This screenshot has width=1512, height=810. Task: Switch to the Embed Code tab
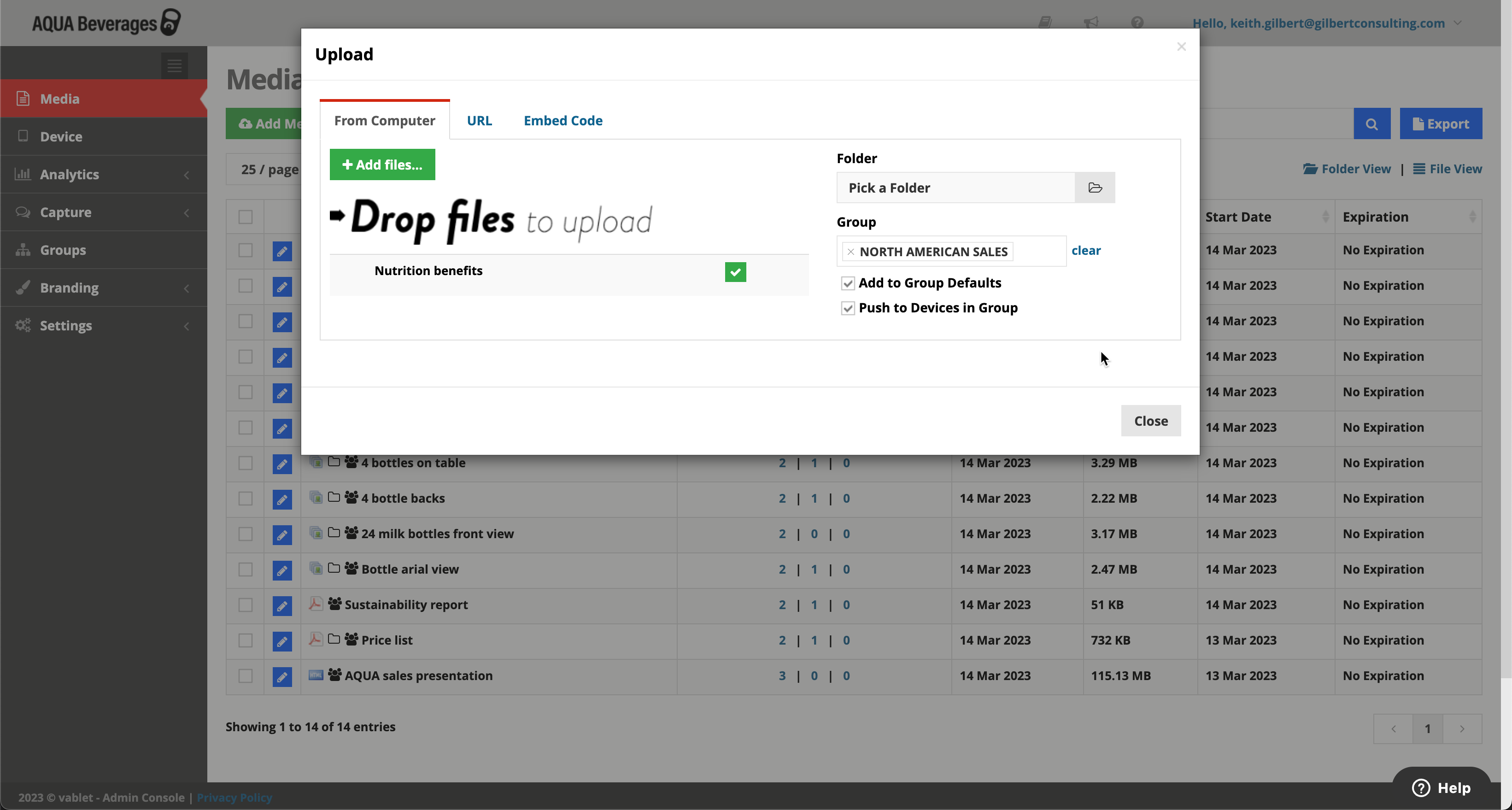click(x=563, y=120)
